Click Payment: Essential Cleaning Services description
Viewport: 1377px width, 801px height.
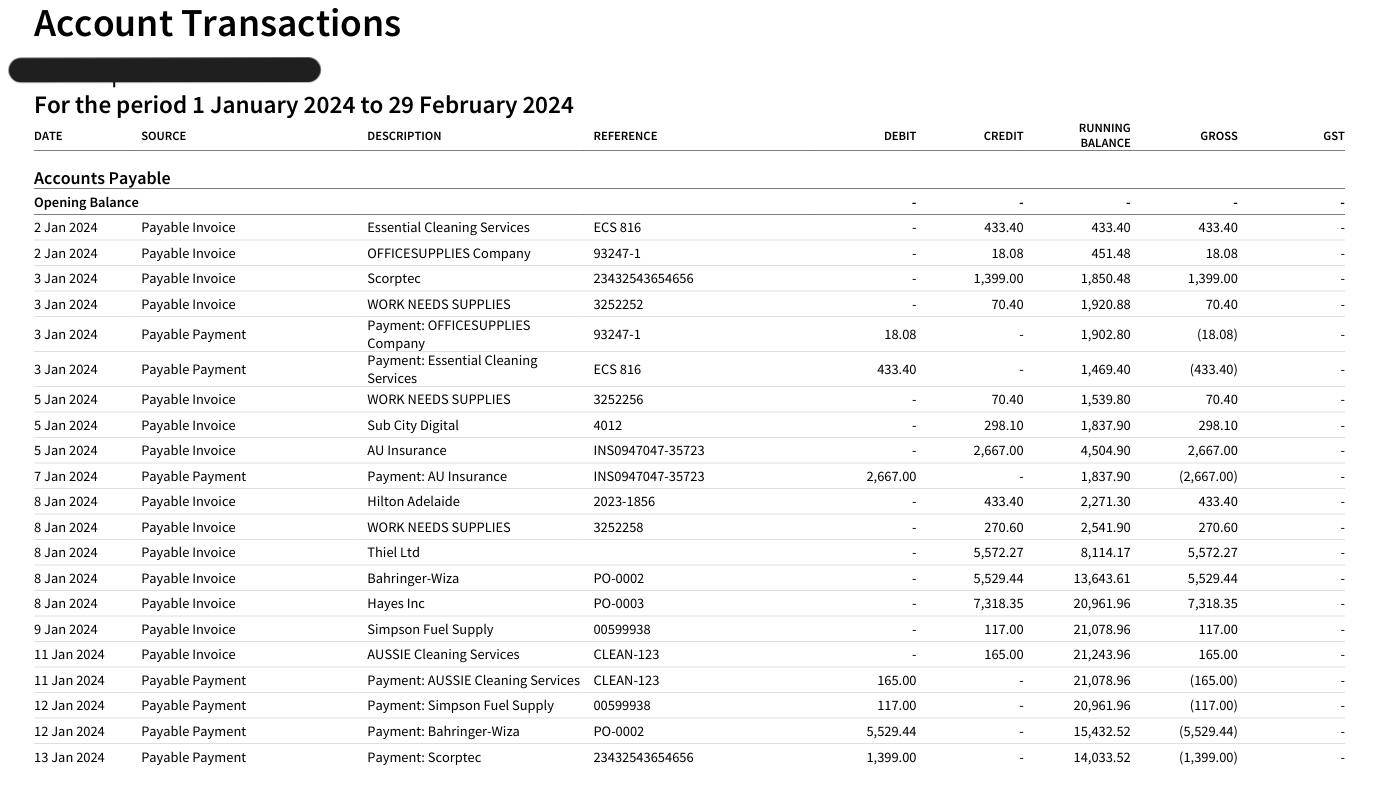pyautogui.click(x=452, y=369)
